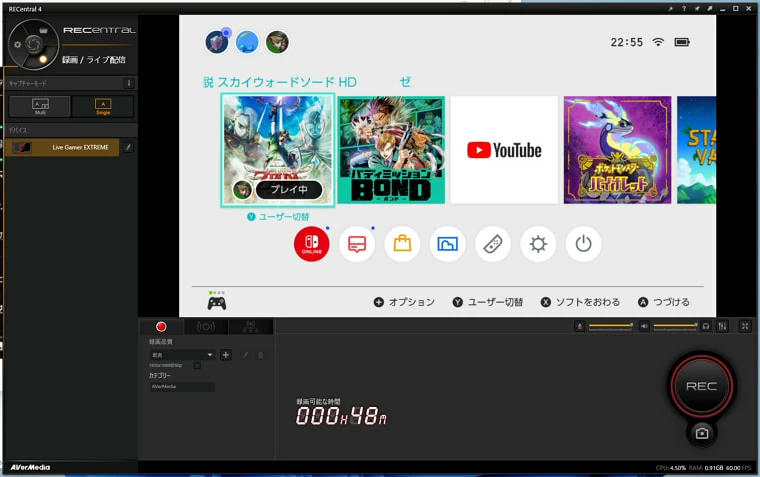Select the Buddy Mission BOND game tile
The image size is (760, 477).
click(391, 150)
